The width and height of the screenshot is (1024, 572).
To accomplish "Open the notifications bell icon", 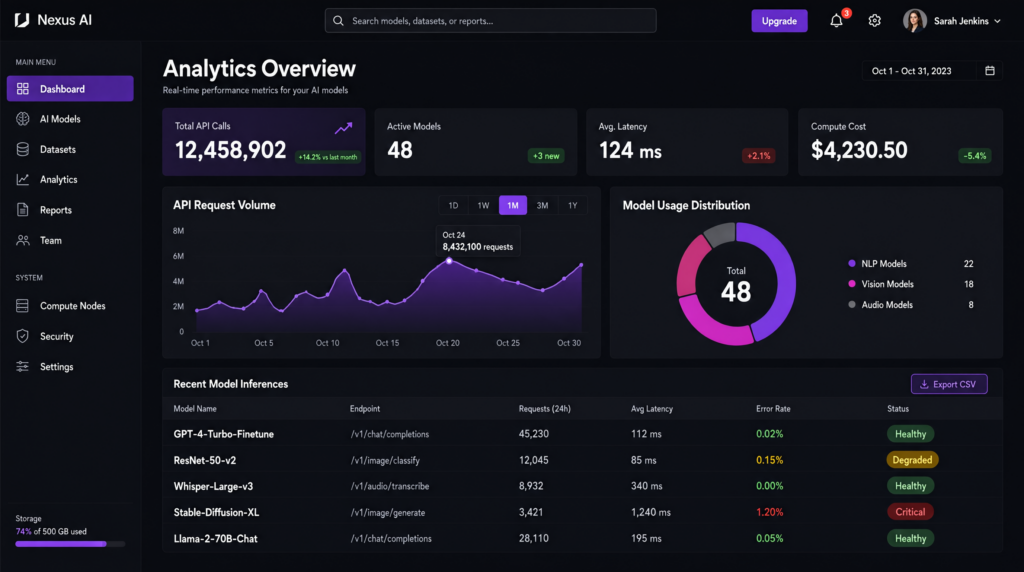I will tap(836, 21).
